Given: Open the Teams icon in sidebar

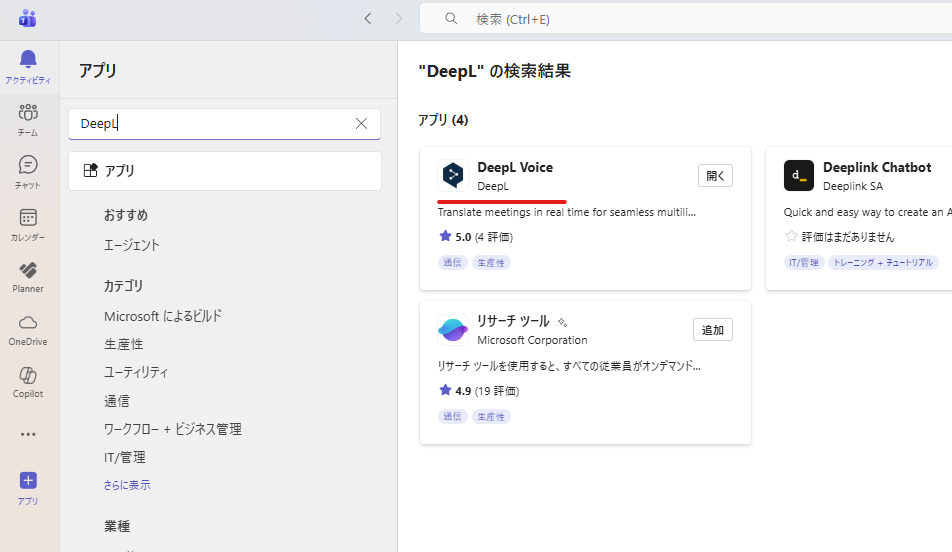Looking at the screenshot, I should 28,118.
